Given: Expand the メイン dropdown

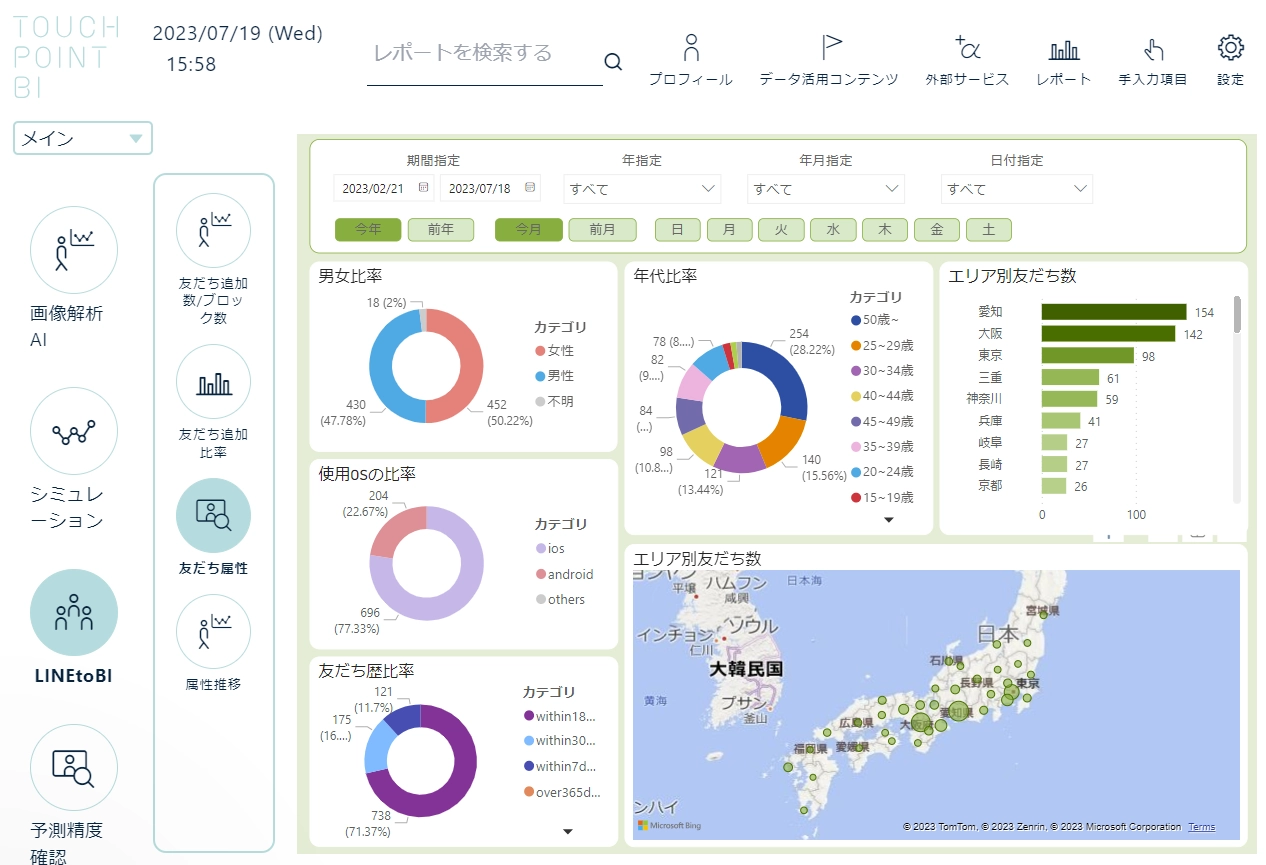Looking at the screenshot, I should pyautogui.click(x=83, y=139).
